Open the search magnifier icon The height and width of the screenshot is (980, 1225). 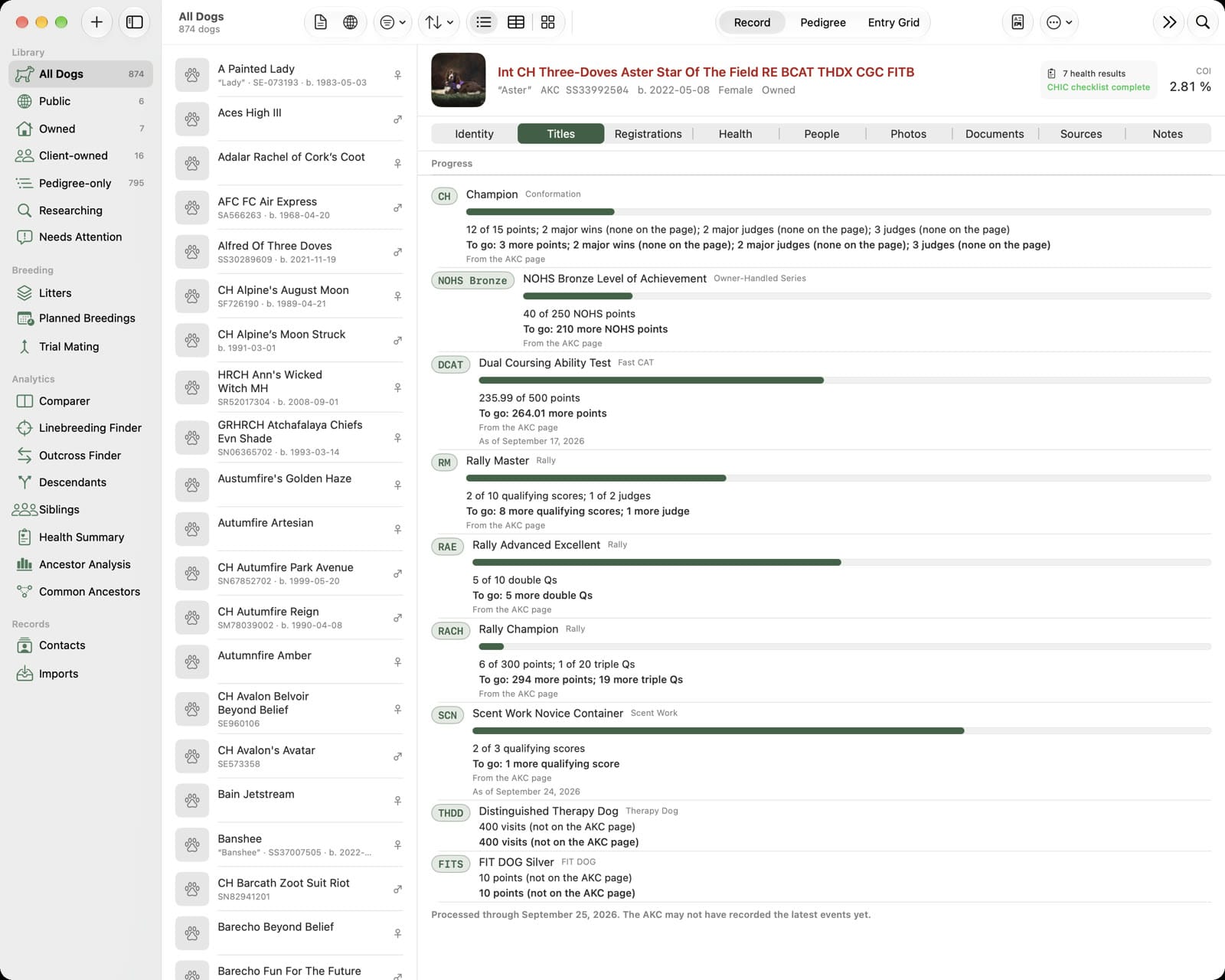coord(1203,22)
